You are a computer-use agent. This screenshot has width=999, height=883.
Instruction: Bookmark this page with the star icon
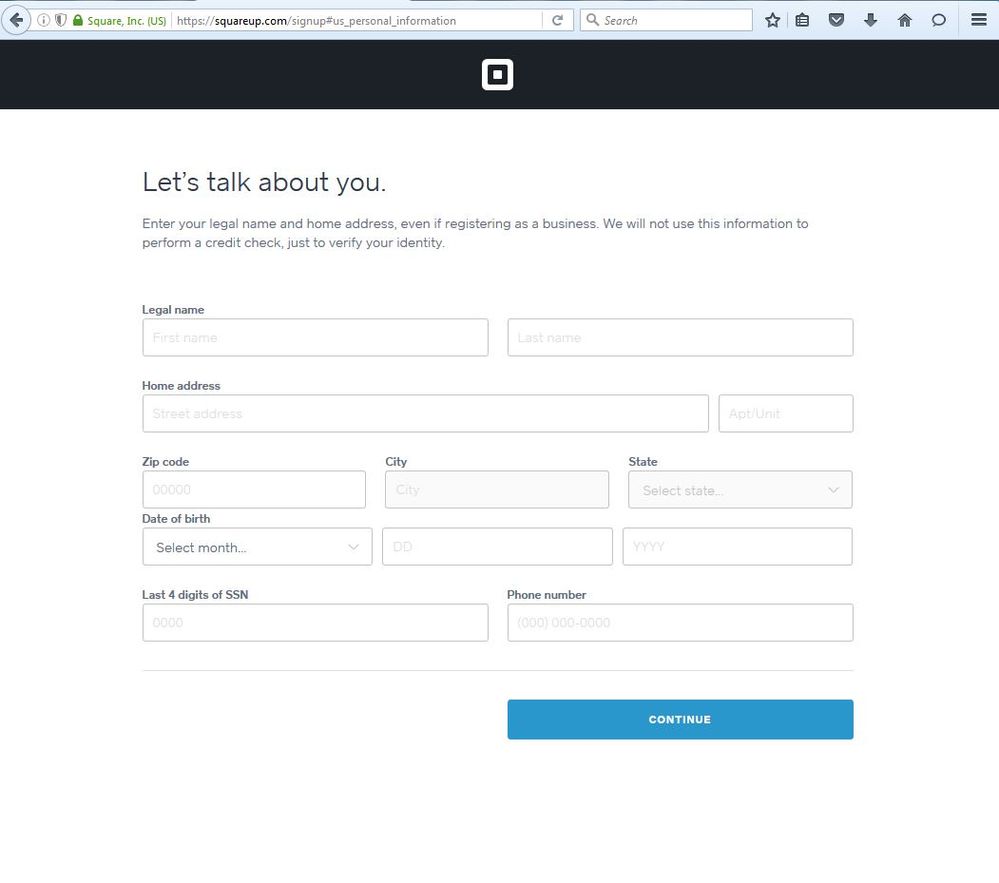(772, 20)
